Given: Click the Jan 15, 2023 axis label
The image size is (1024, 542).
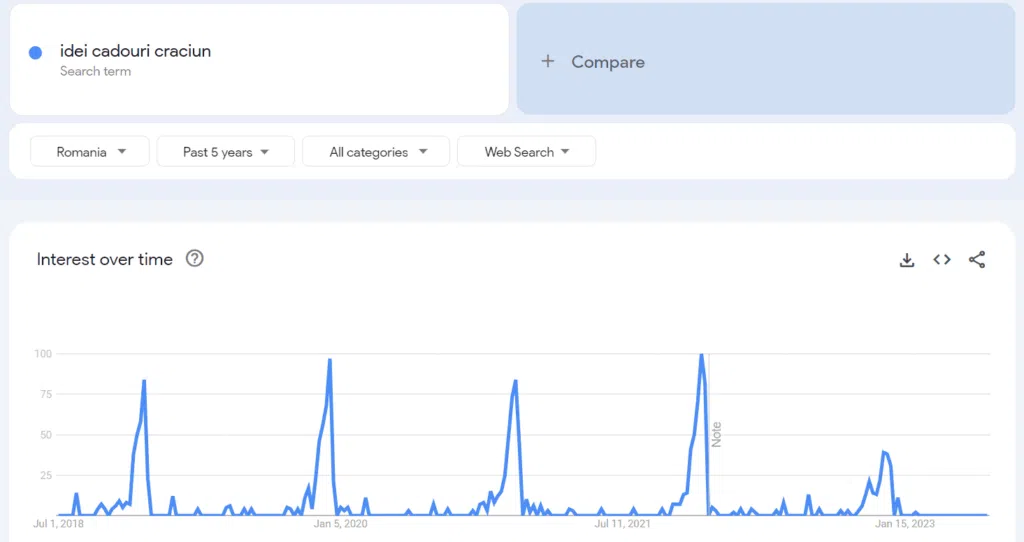Looking at the screenshot, I should coord(905,524).
